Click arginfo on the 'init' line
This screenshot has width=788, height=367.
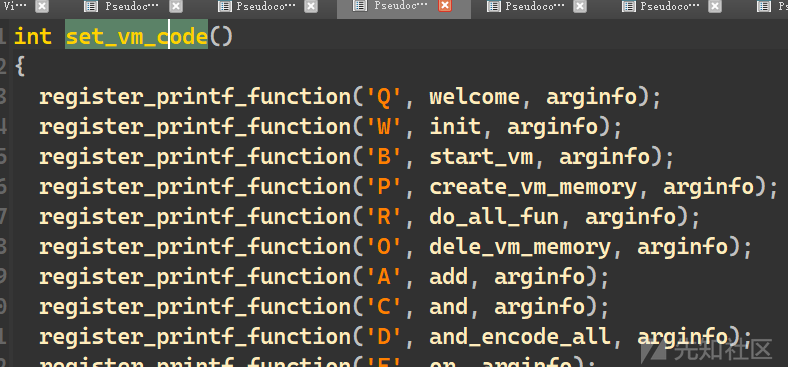point(553,127)
